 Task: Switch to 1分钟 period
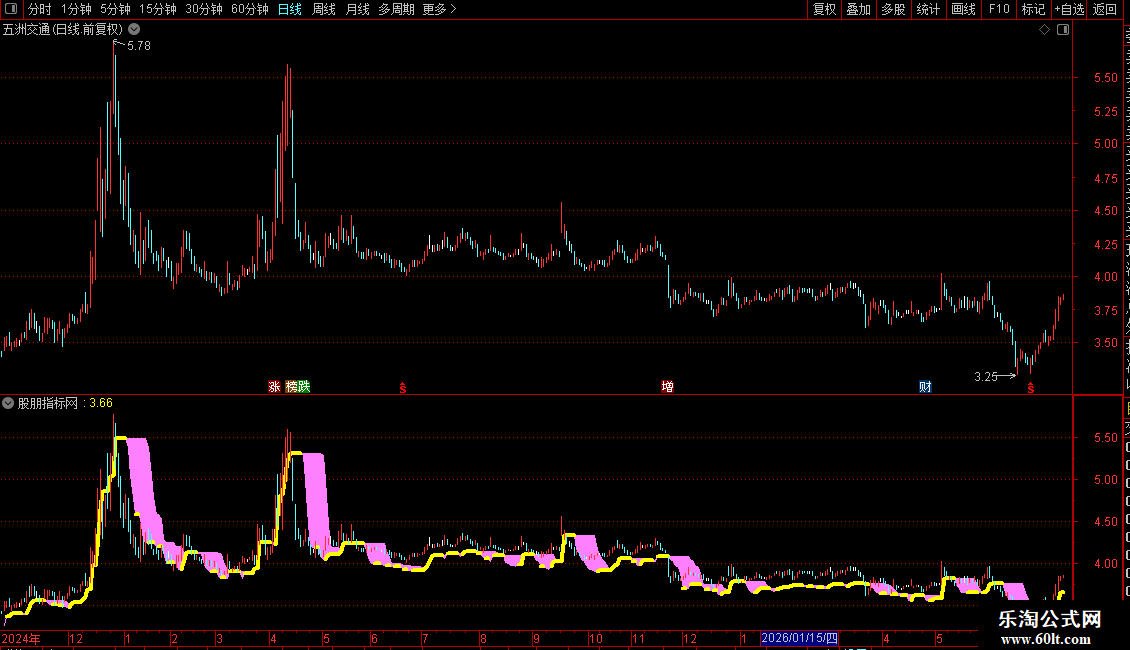click(76, 9)
